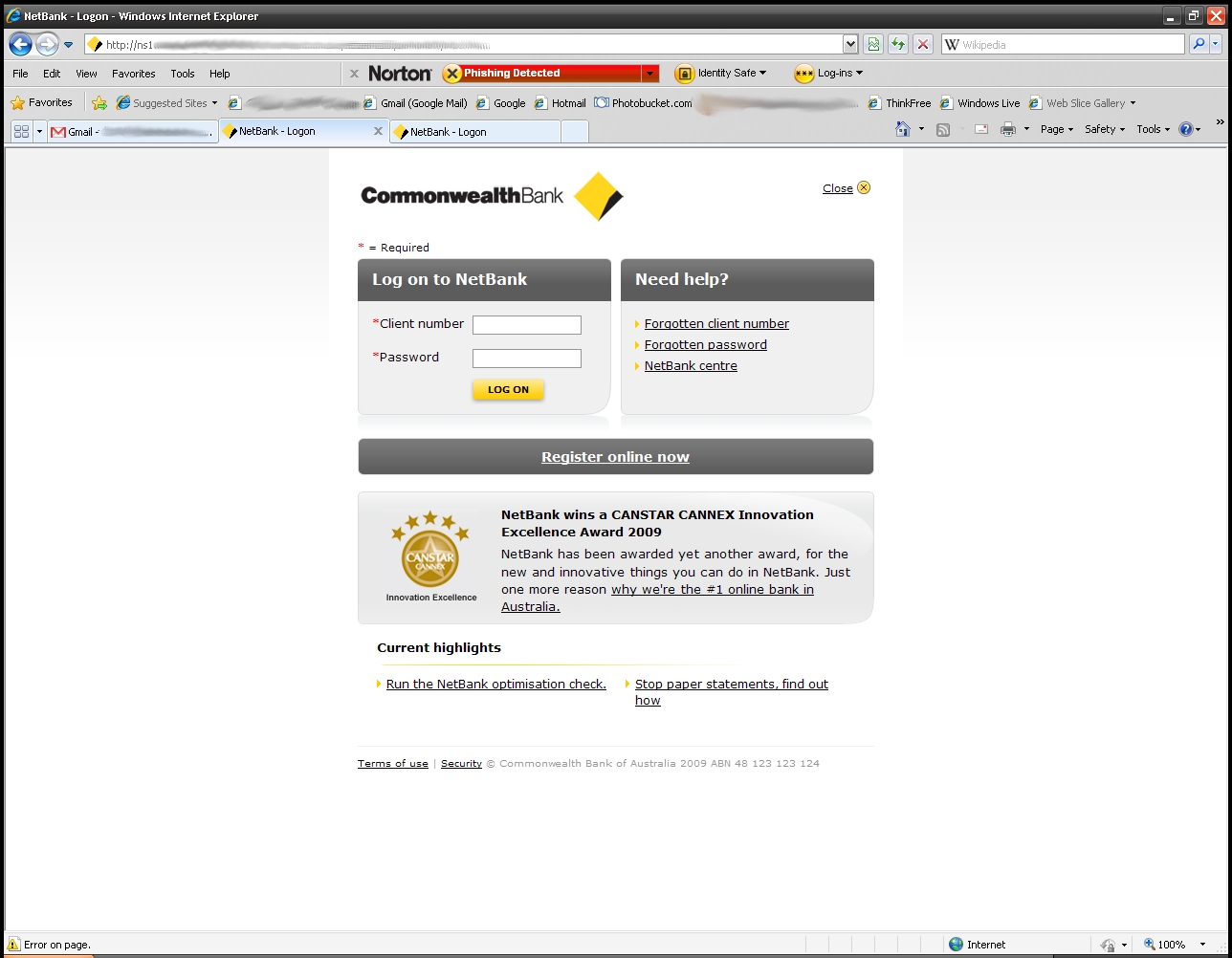Click the Compatibility View icon

(x=872, y=44)
